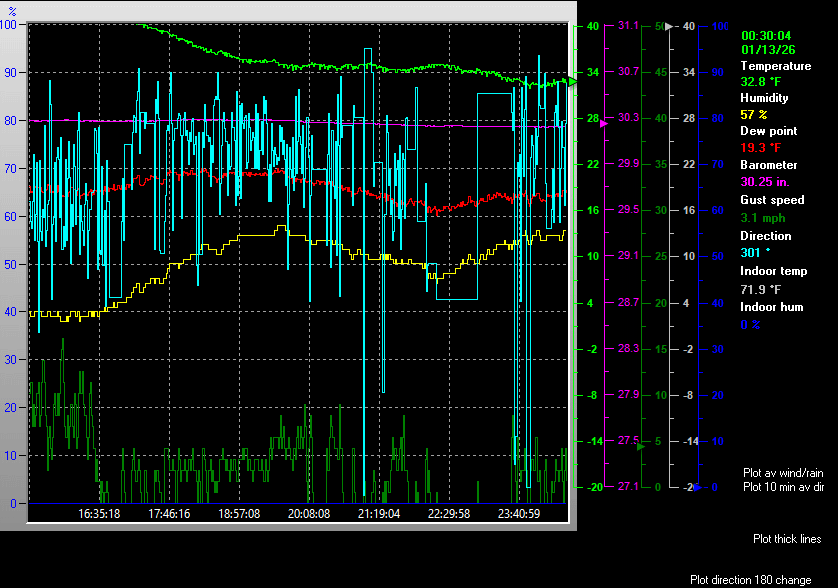Viewport: 838px width, 588px height.
Task: Click the 21:19:04 time marker on x-axis
Action: (x=378, y=514)
